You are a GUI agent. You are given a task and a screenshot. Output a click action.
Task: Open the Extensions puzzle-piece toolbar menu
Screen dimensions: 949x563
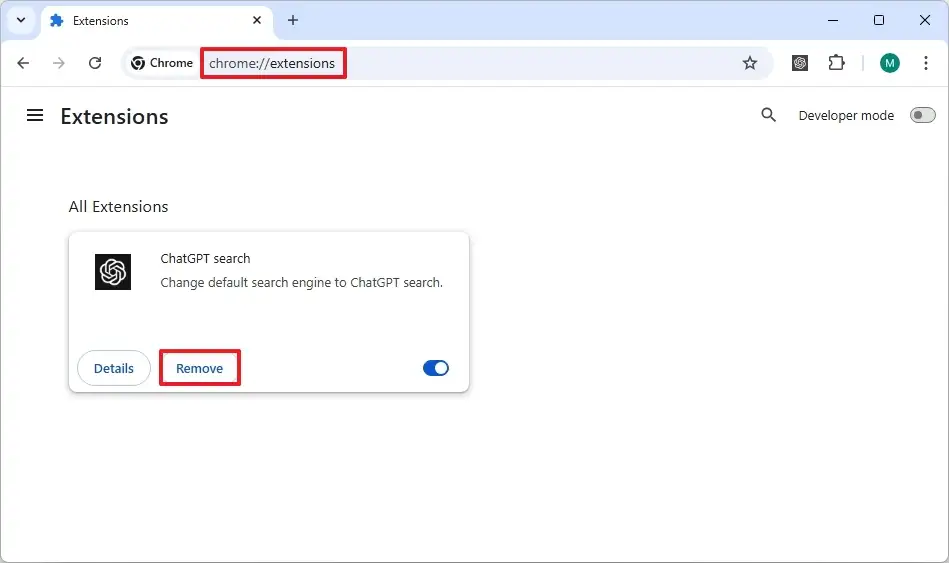[836, 63]
